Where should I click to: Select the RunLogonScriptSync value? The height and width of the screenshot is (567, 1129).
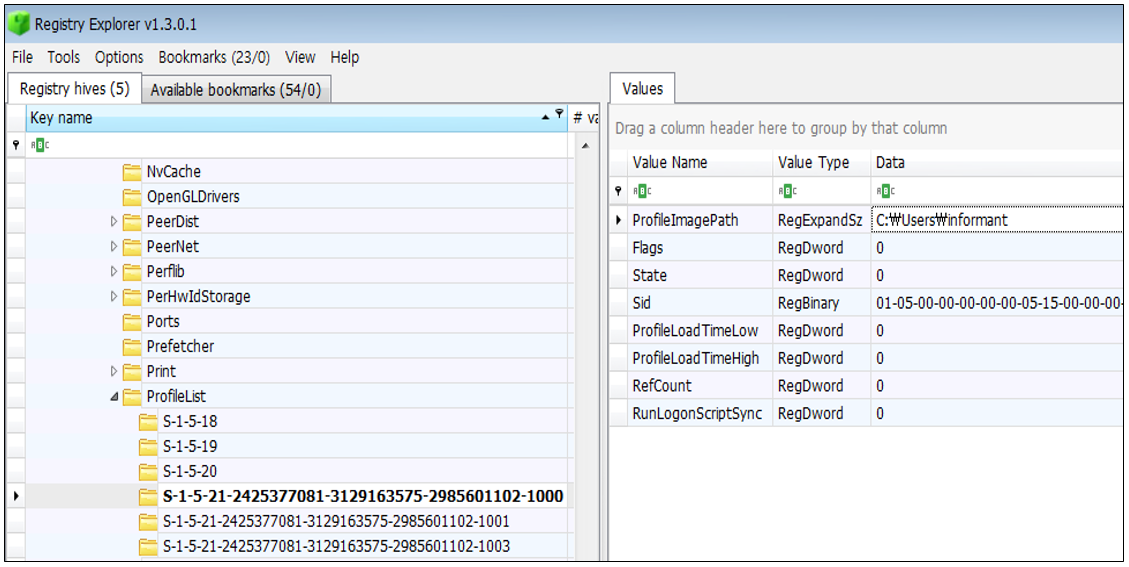coord(866,414)
